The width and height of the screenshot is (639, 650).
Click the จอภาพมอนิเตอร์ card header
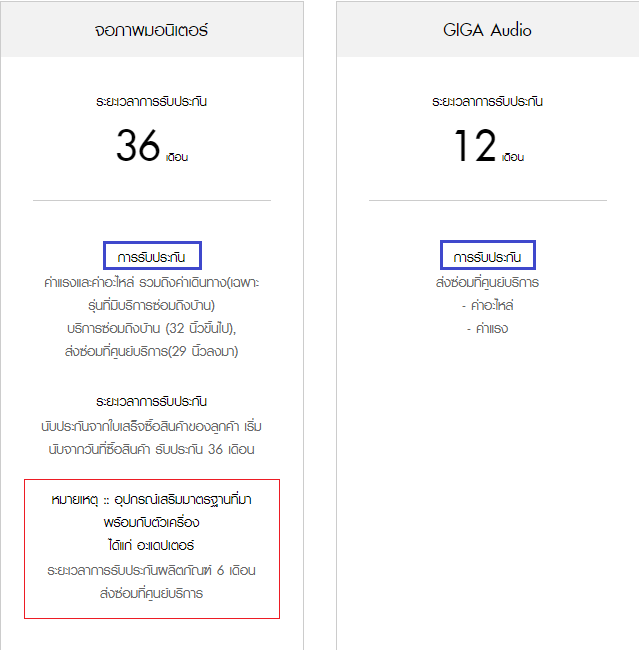coord(152,29)
